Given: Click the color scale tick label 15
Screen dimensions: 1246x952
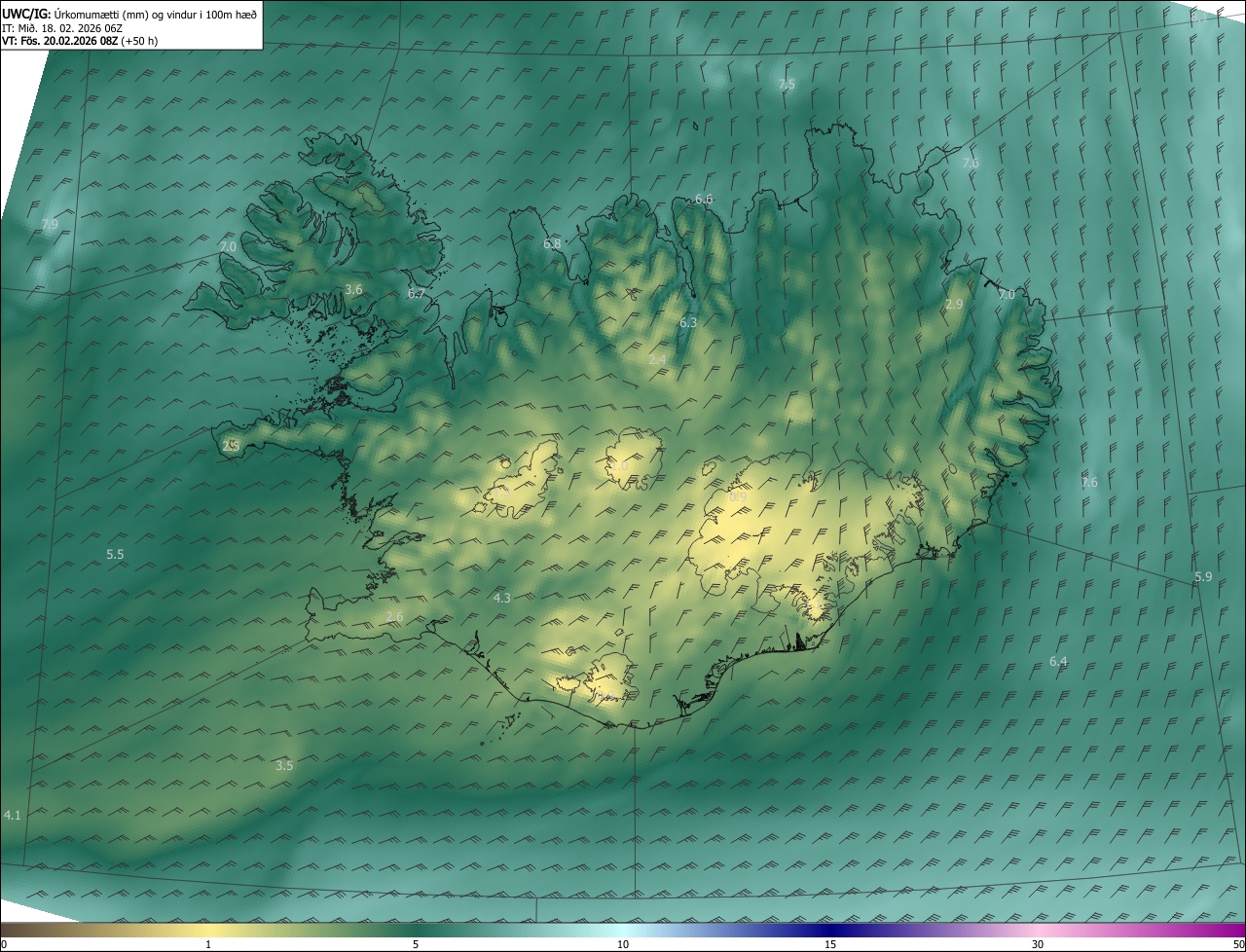Looking at the screenshot, I should point(830,944).
